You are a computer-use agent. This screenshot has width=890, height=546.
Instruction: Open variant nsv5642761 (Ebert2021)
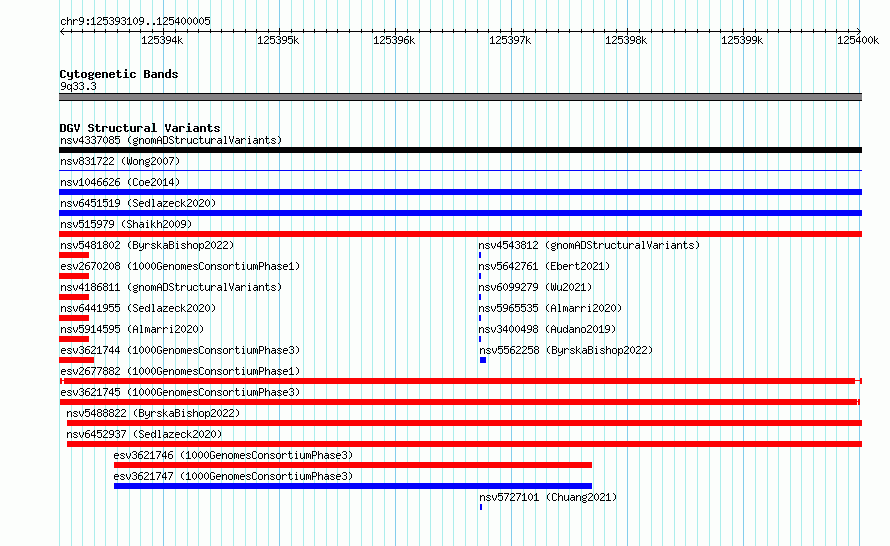coord(544,266)
